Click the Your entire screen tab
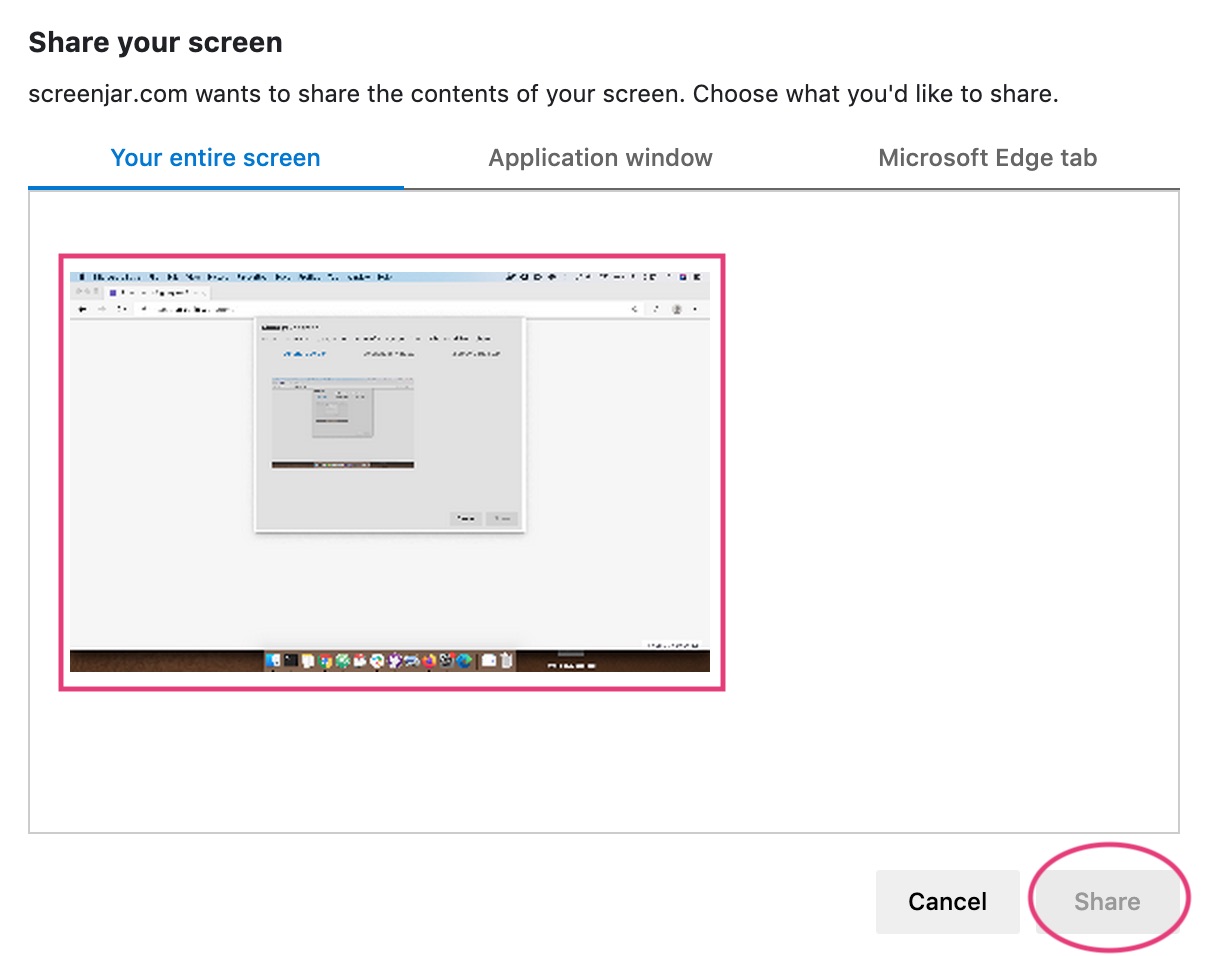1210x956 pixels. pyautogui.click(x=215, y=157)
